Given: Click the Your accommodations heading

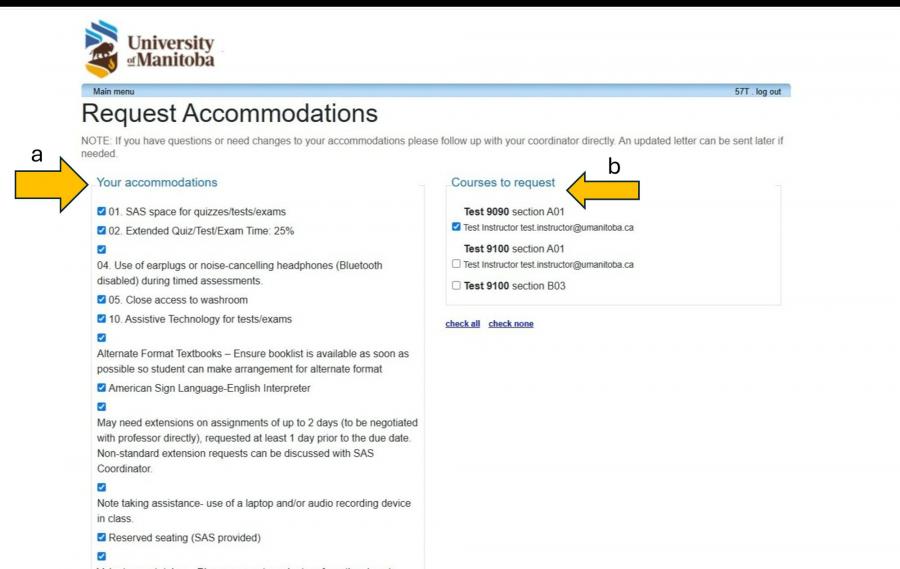Looking at the screenshot, I should [x=157, y=183].
